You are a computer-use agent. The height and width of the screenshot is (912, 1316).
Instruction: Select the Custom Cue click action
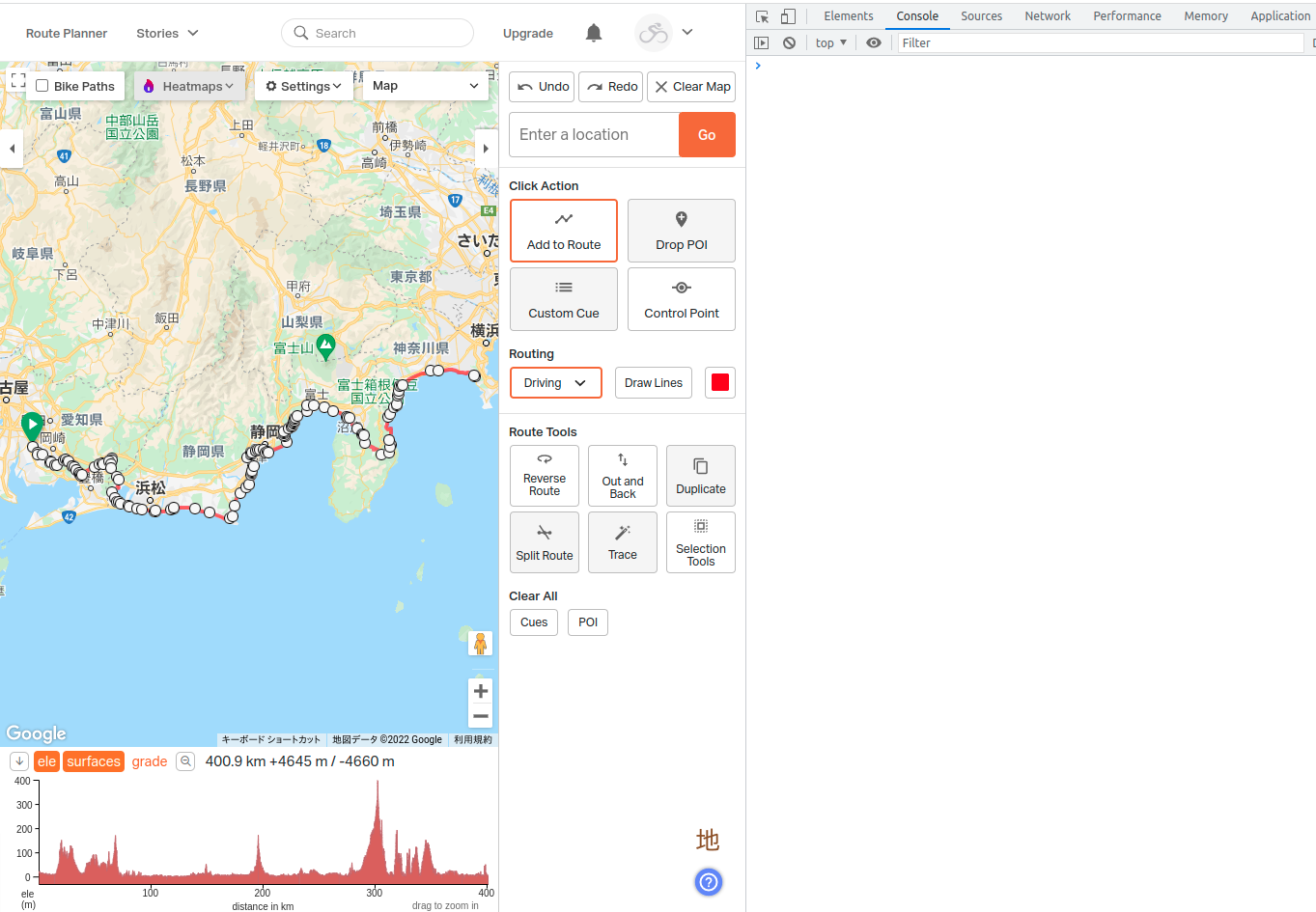[x=564, y=299]
